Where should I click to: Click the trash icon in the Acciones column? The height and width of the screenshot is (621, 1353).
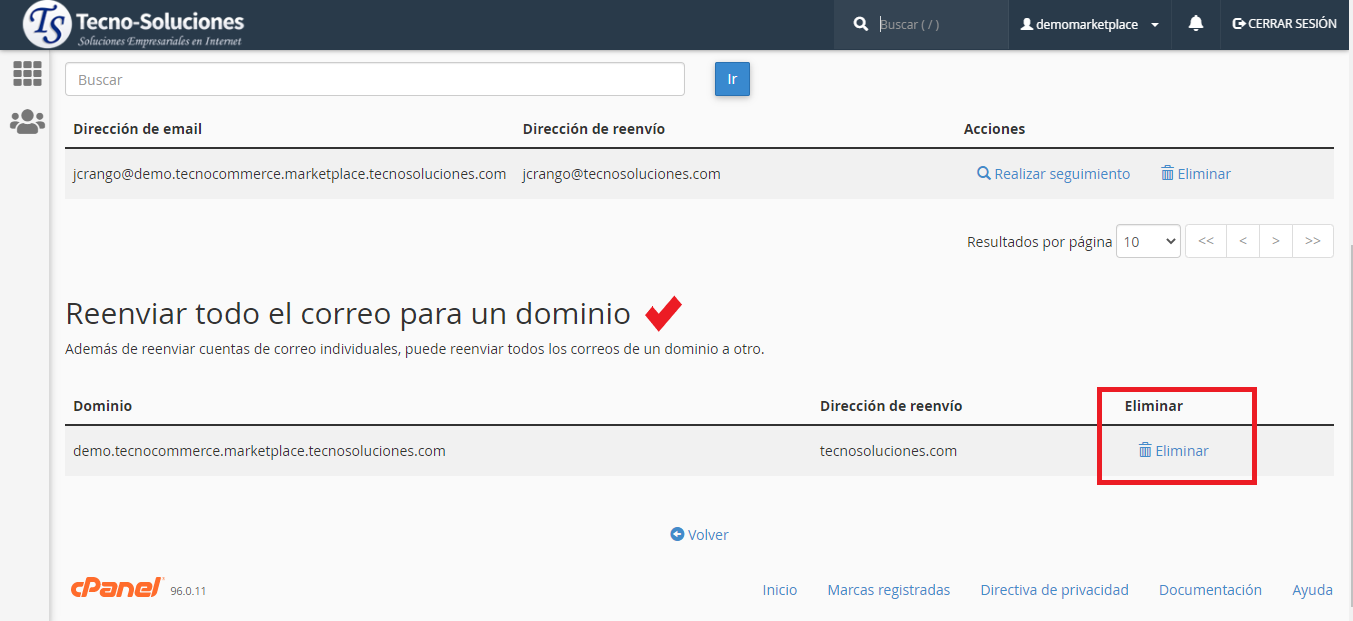click(1167, 173)
